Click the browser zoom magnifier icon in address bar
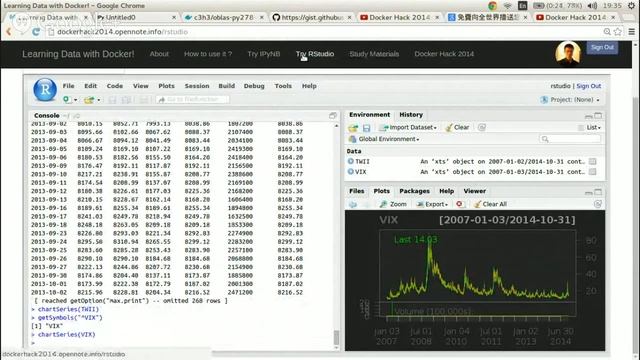This screenshot has height=360, width=640. tap(607, 32)
